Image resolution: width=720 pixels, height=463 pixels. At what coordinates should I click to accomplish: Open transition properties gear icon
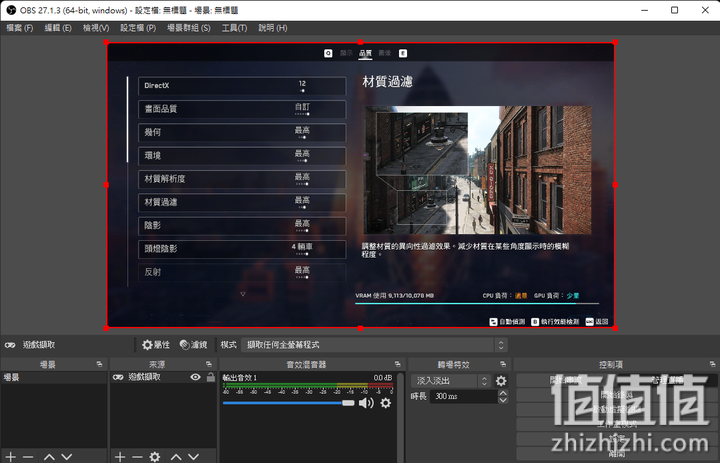501,381
